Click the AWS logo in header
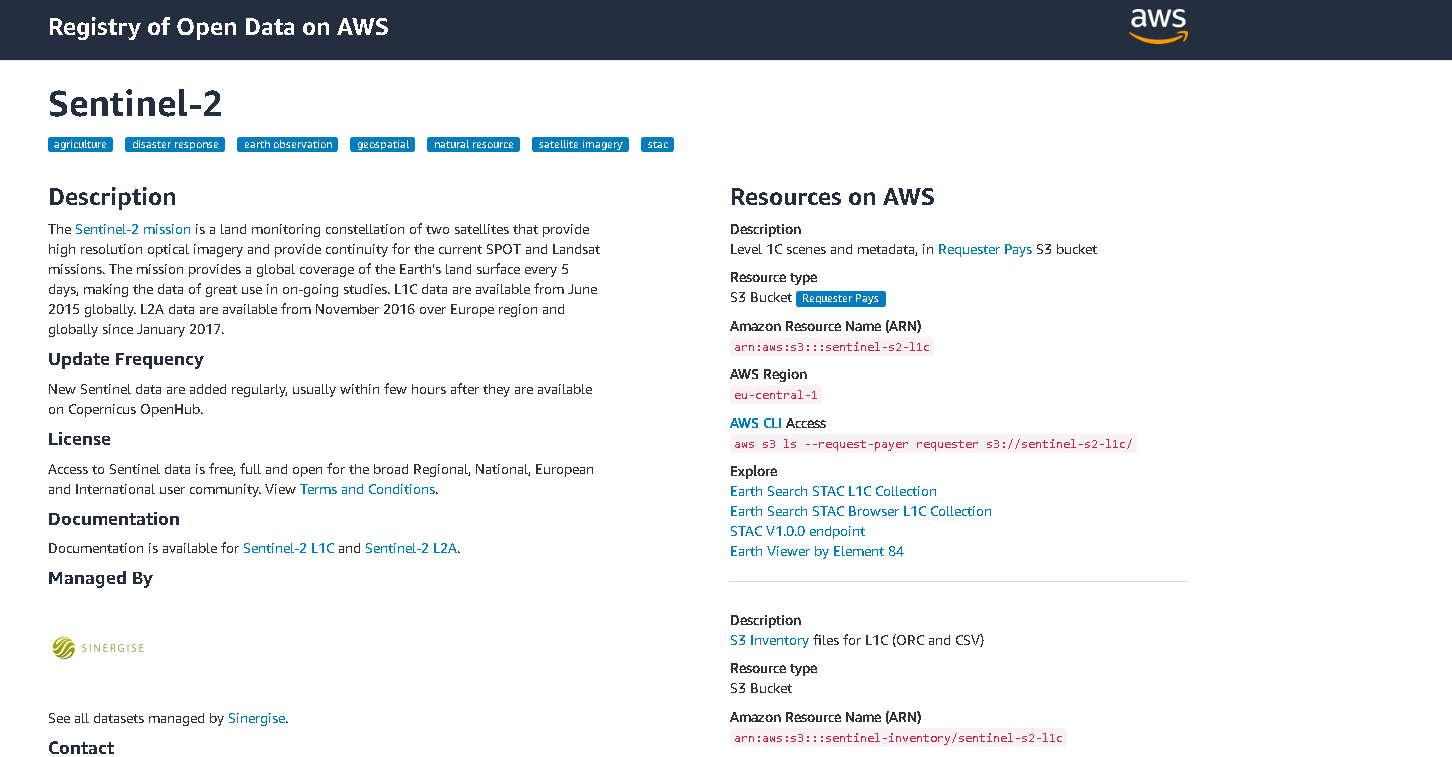This screenshot has height=757, width=1452. [x=1158, y=26]
